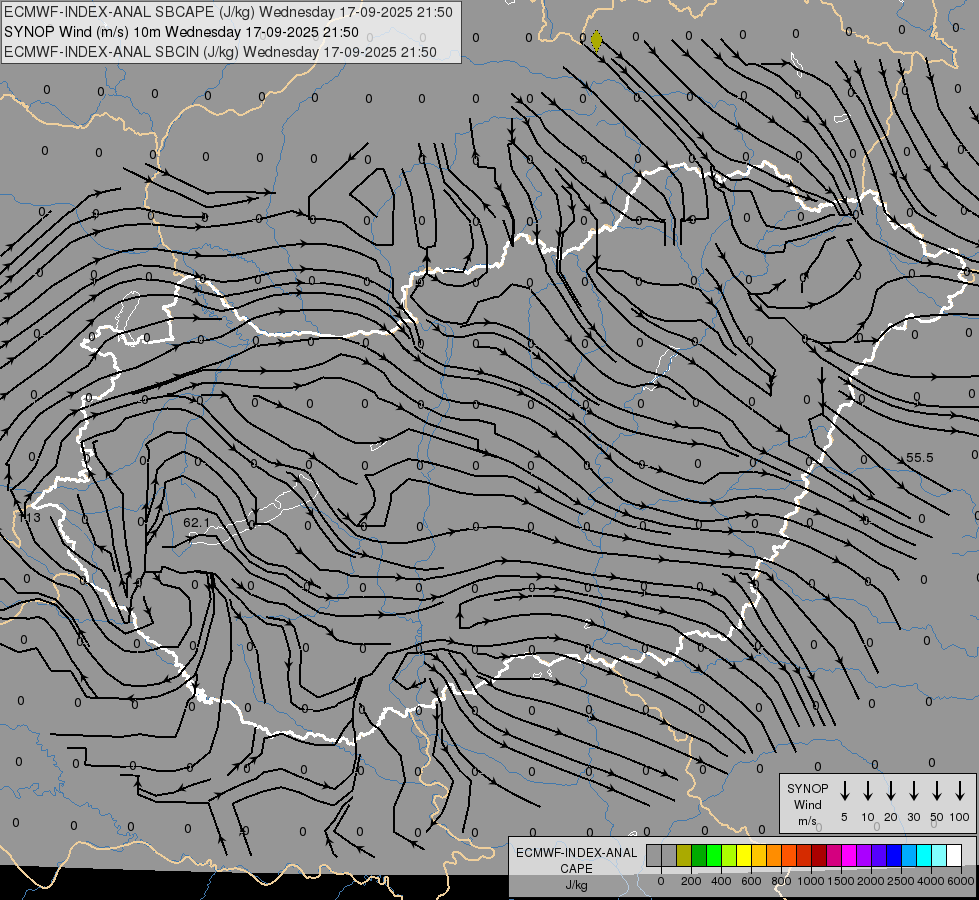Select the dark green CAPE swatch
This screenshot has height=900, width=979.
coord(699,855)
